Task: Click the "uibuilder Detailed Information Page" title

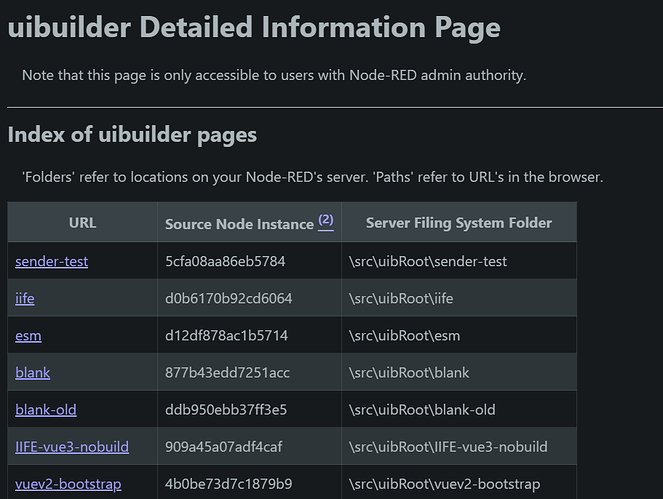Action: pos(254,28)
